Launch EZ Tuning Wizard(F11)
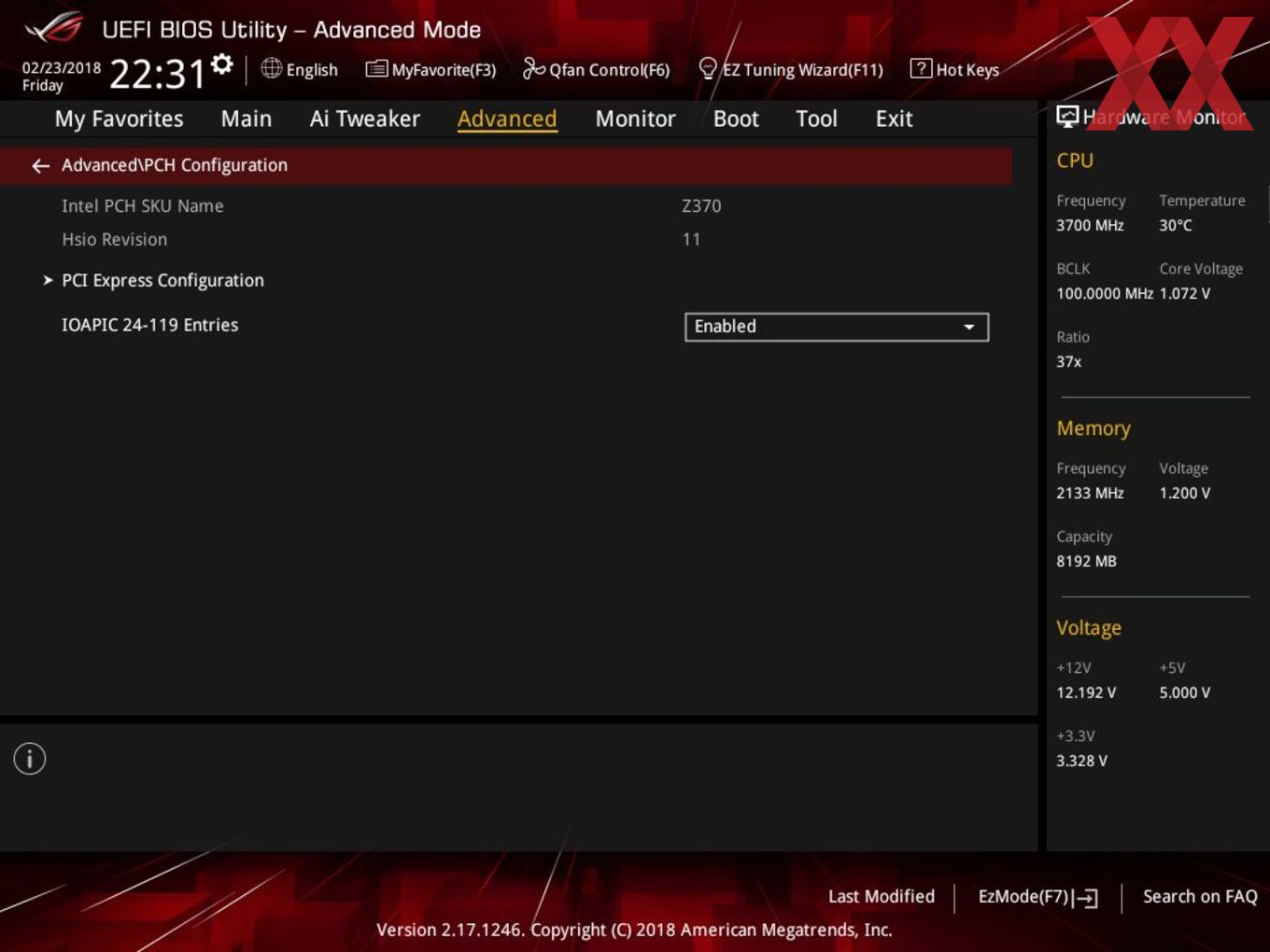The width and height of the screenshot is (1270, 952). [791, 70]
